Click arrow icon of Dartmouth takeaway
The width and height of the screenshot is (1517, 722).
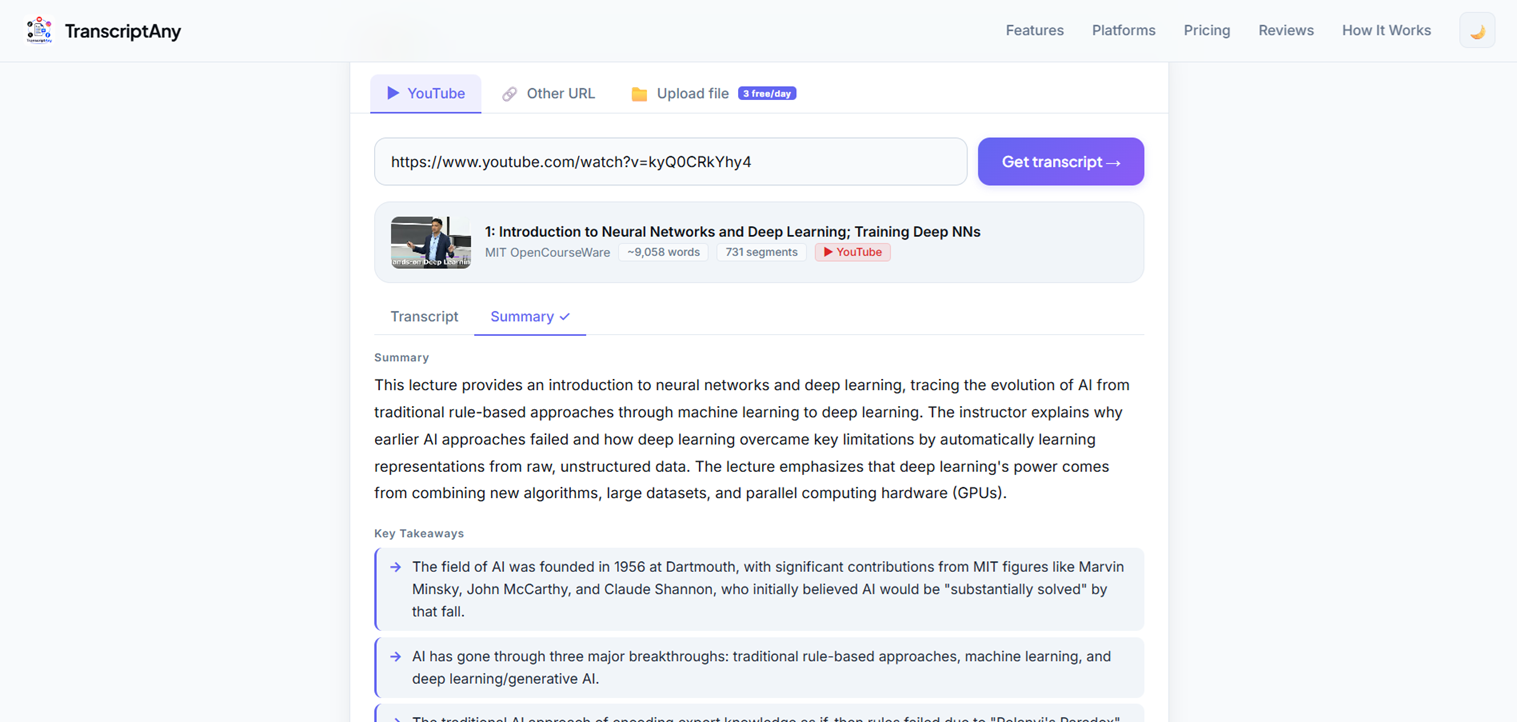click(396, 567)
